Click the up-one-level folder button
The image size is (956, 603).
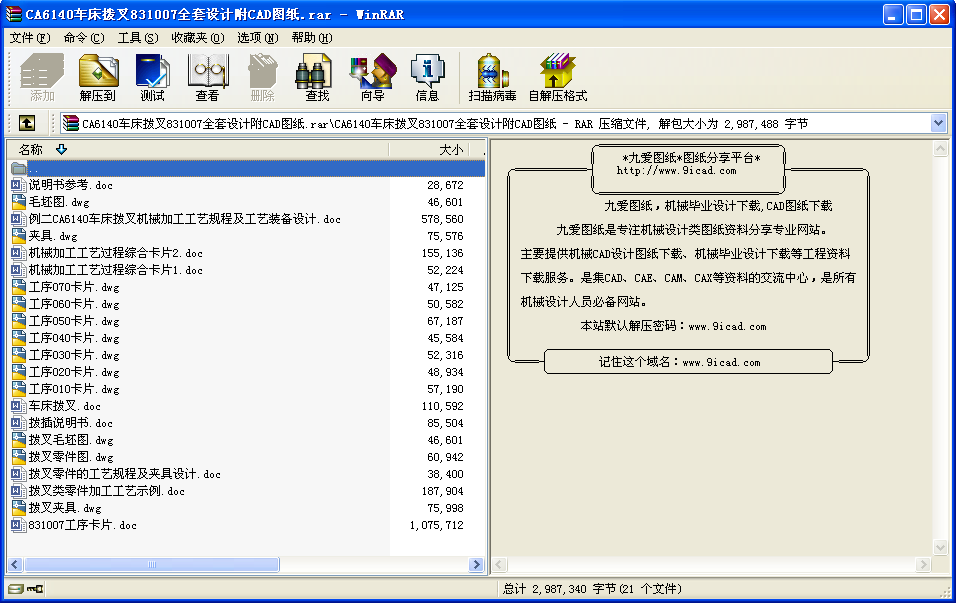[x=27, y=123]
